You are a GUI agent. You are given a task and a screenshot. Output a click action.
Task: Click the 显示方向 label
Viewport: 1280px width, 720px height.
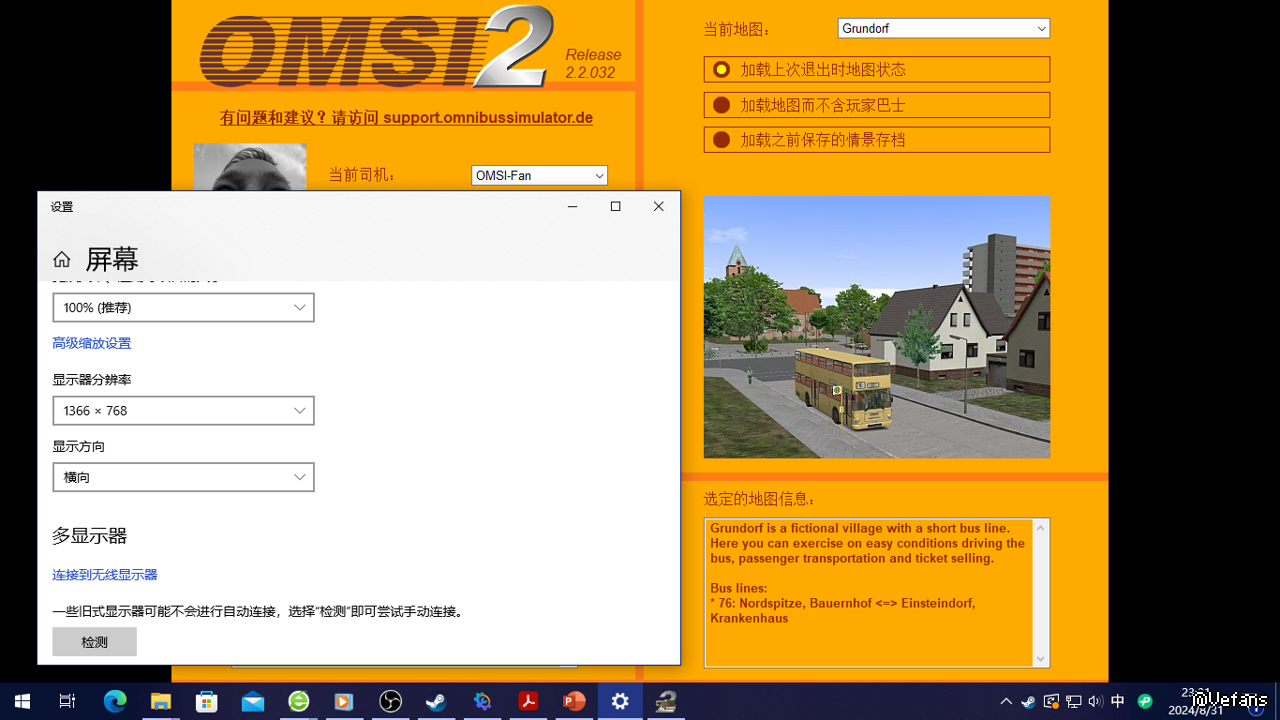(x=78, y=446)
